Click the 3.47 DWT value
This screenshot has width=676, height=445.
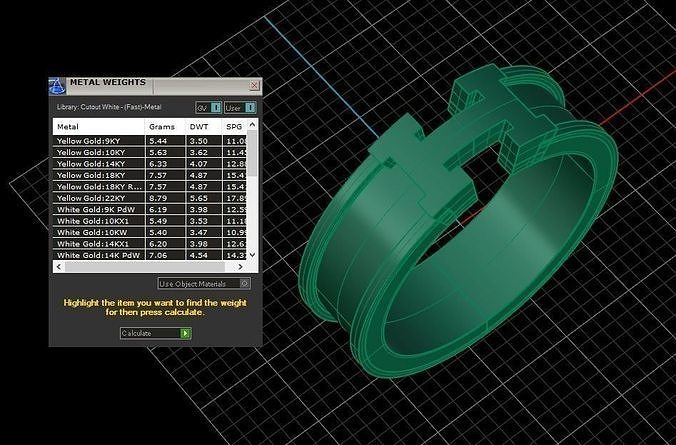(x=199, y=232)
